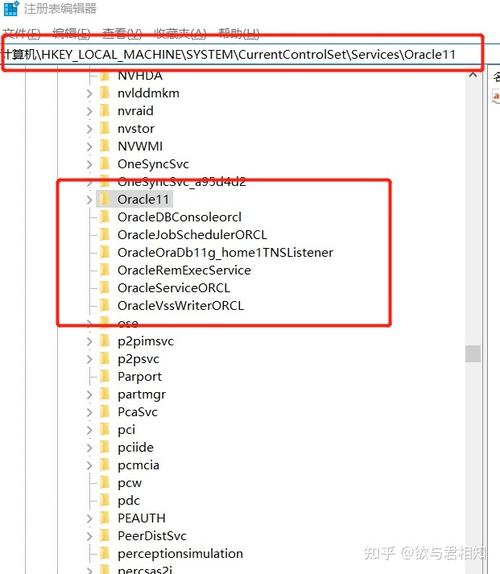
Task: Select the perceptionsimulation key
Action: 180,554
